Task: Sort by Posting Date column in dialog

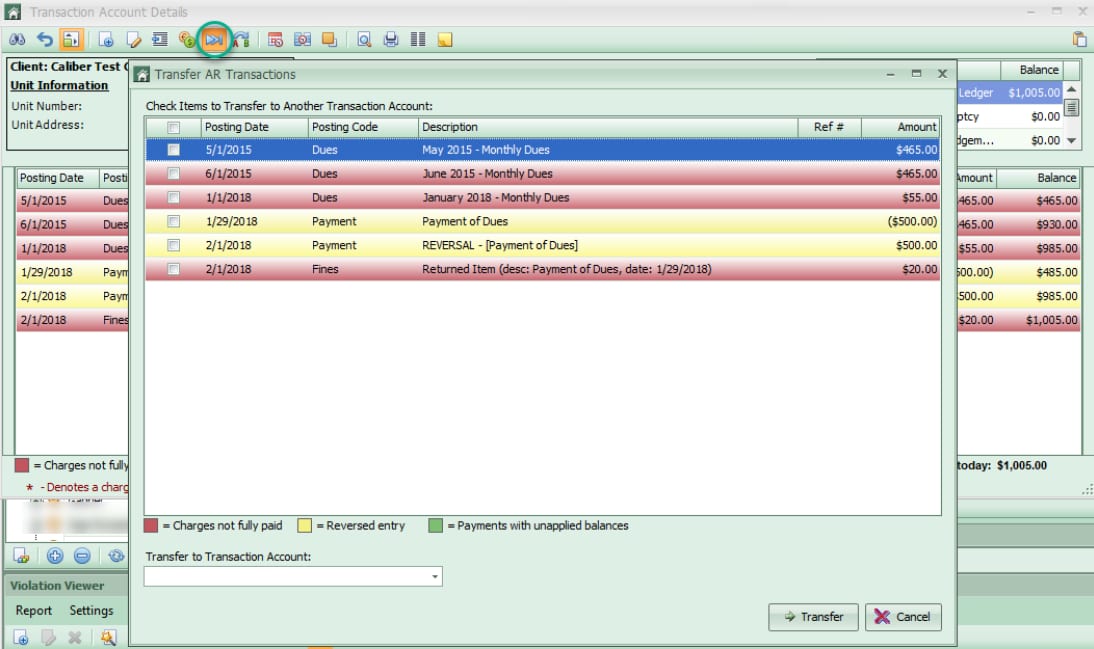Action: tap(255, 127)
